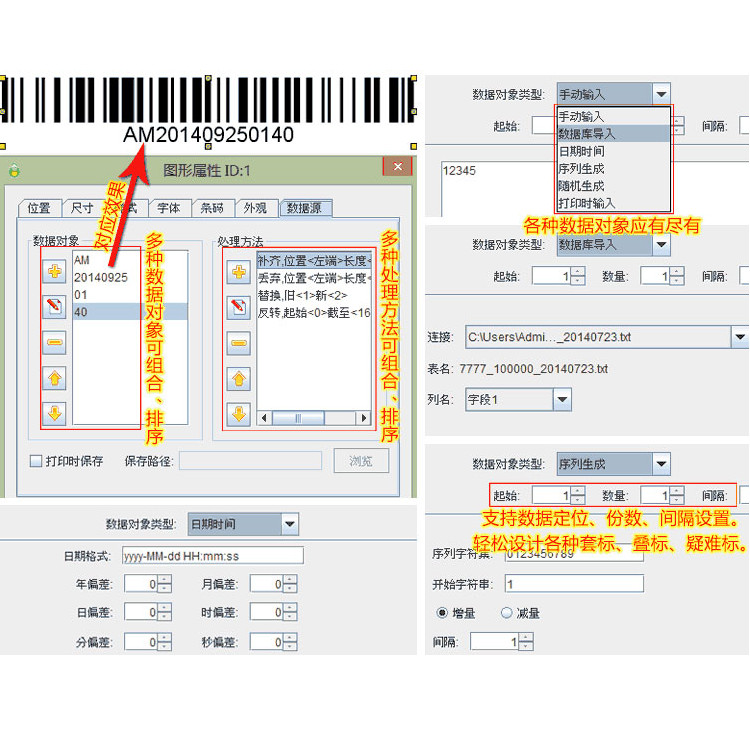
Task: Close the 图形属性 ID:1 dialog
Action: (x=397, y=166)
